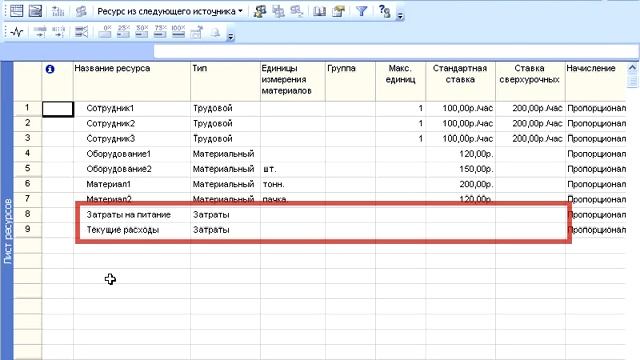Screen dimensions: 640x360
Task: Click the 'Текущие расходы' cell
Action: [x=132, y=230]
